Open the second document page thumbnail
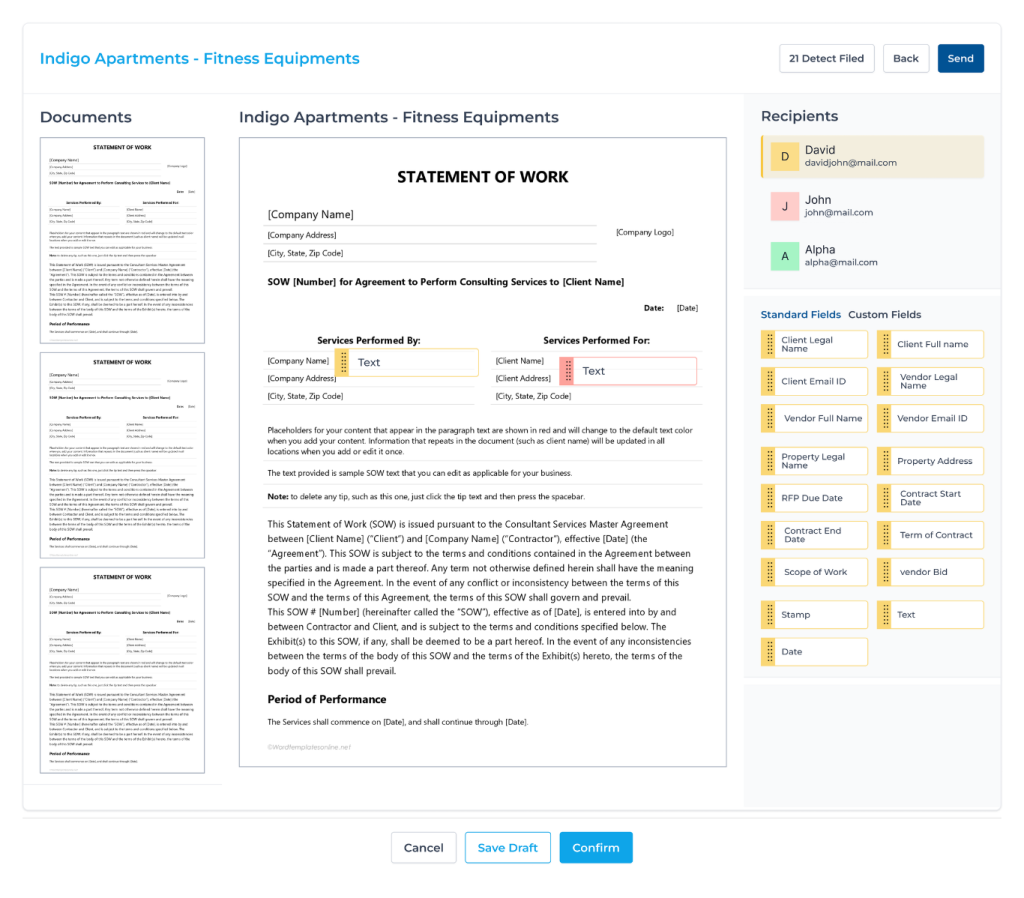 point(122,455)
